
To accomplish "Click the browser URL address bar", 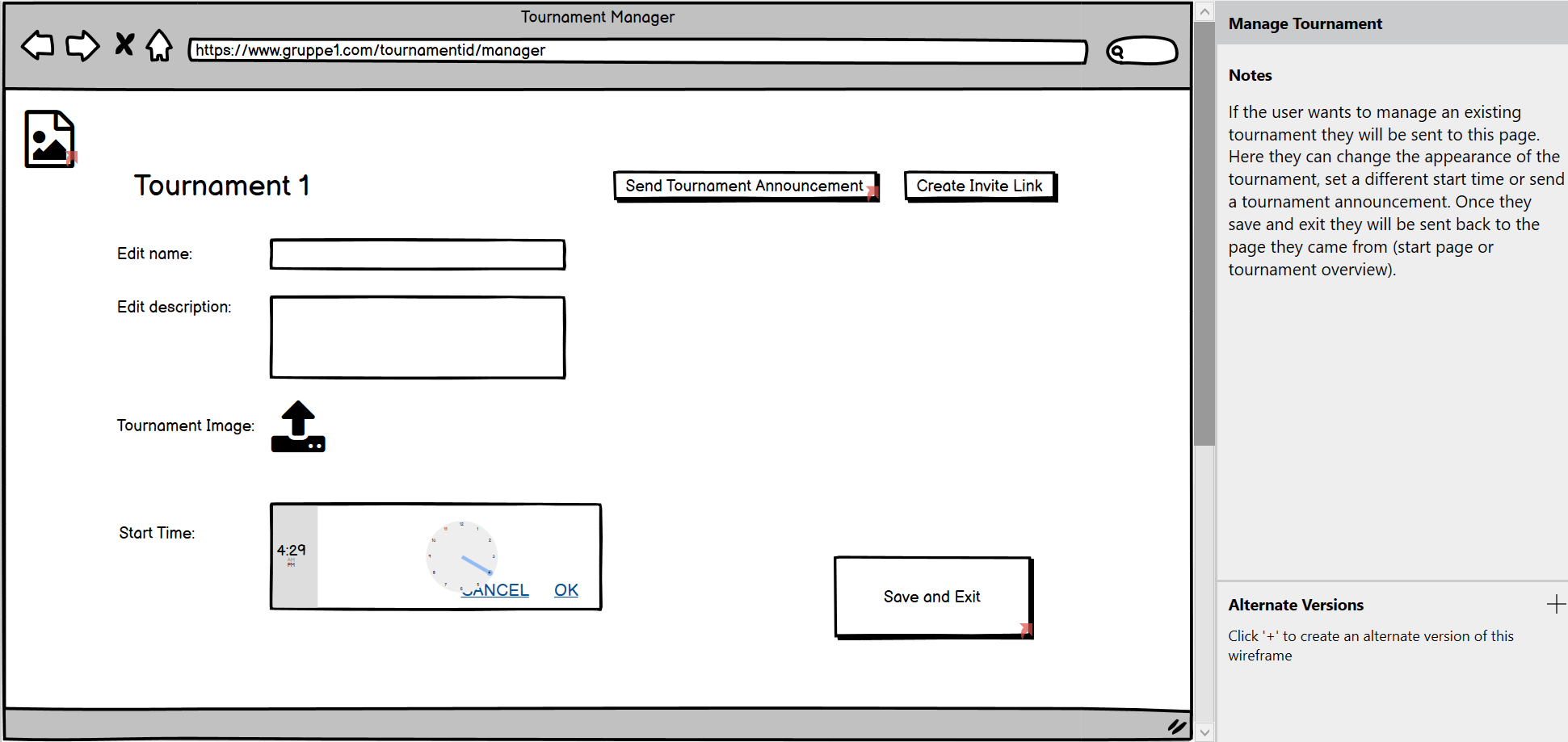I will 637,51.
